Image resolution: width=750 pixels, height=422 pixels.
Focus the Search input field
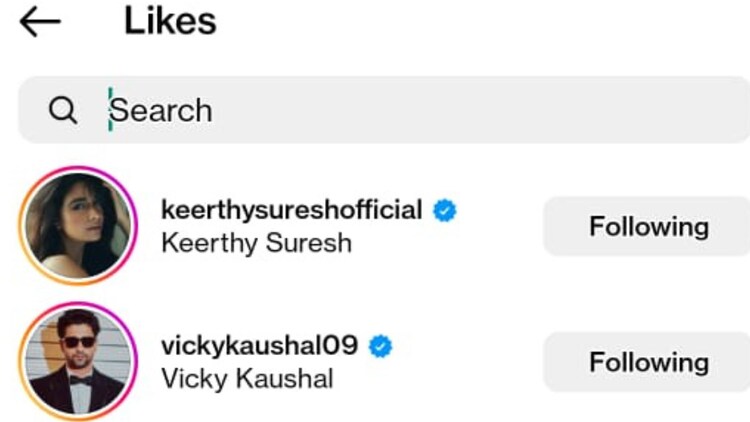tap(400, 110)
